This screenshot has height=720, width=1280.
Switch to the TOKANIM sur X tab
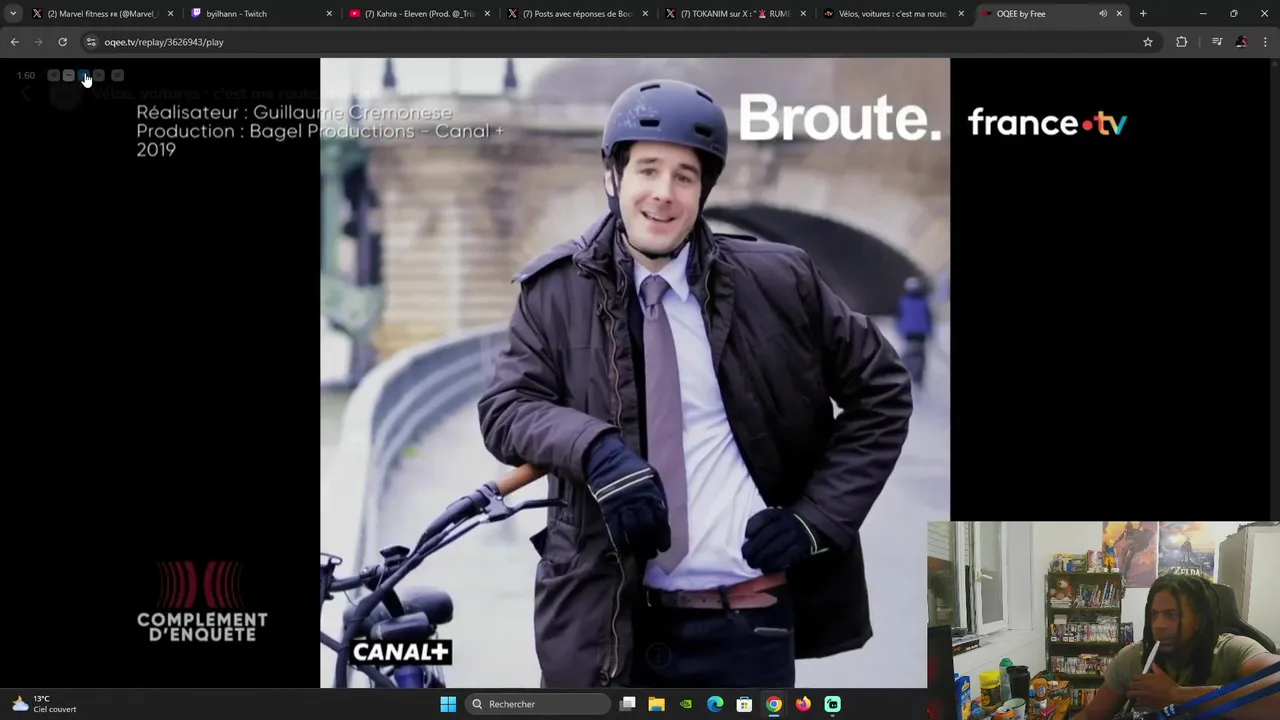click(x=736, y=14)
